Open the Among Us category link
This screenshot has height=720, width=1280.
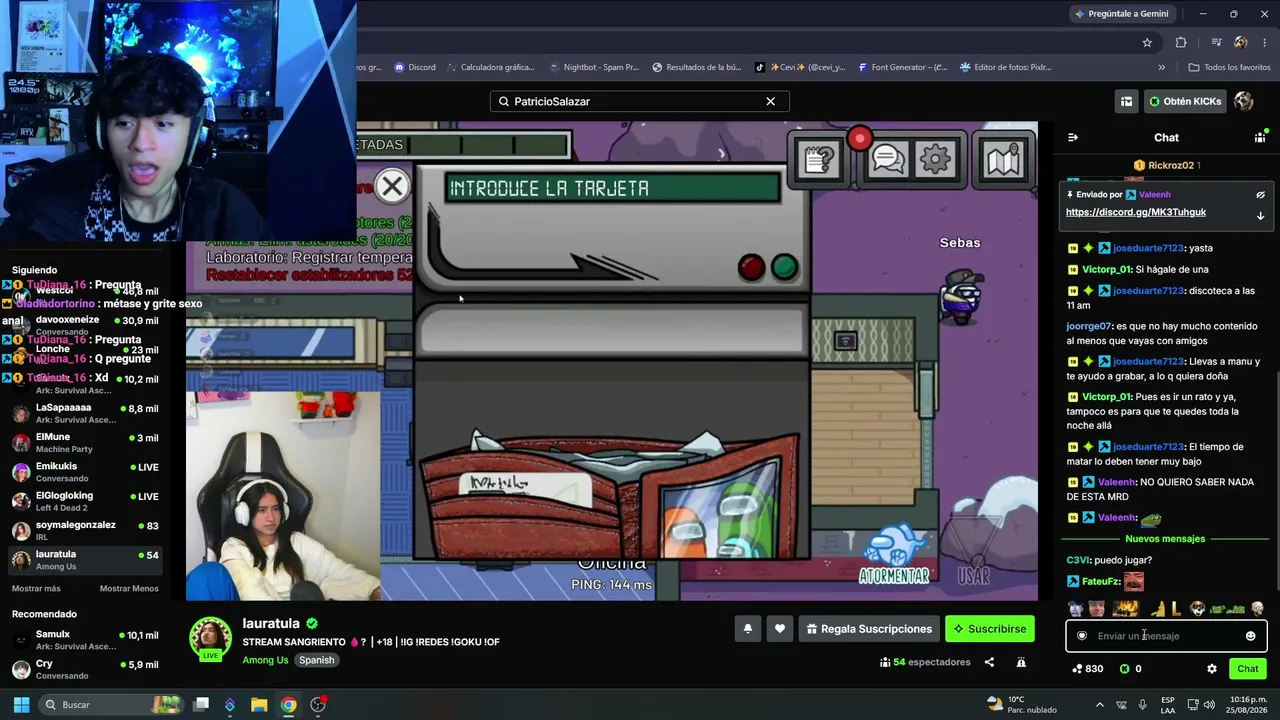tap(265, 660)
